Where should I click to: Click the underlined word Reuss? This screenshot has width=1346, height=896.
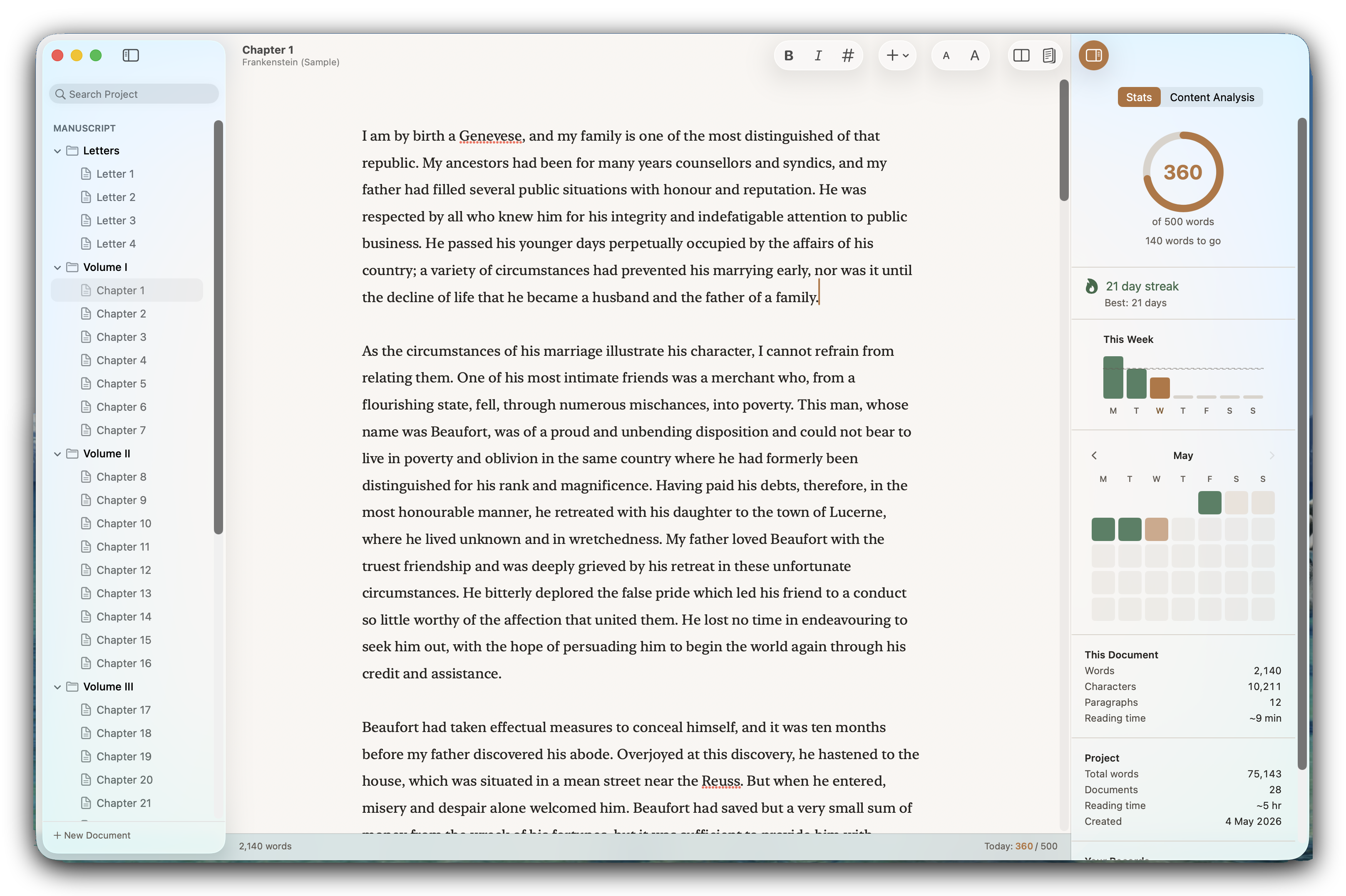click(x=721, y=781)
